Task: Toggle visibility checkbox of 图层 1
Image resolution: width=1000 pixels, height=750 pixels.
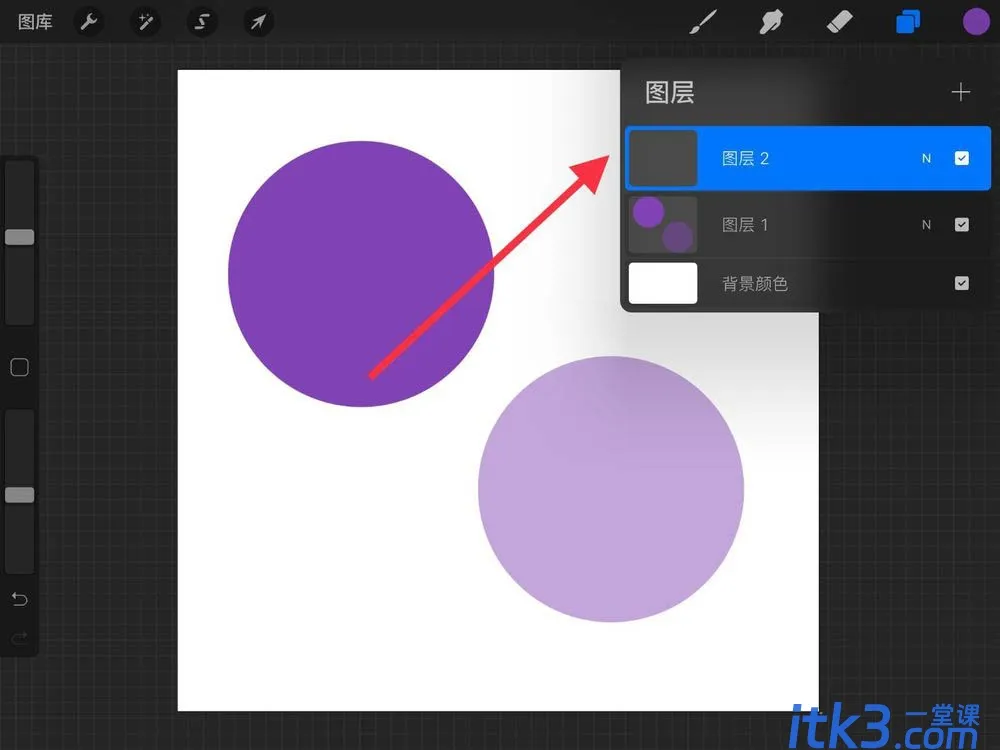Action: (962, 224)
